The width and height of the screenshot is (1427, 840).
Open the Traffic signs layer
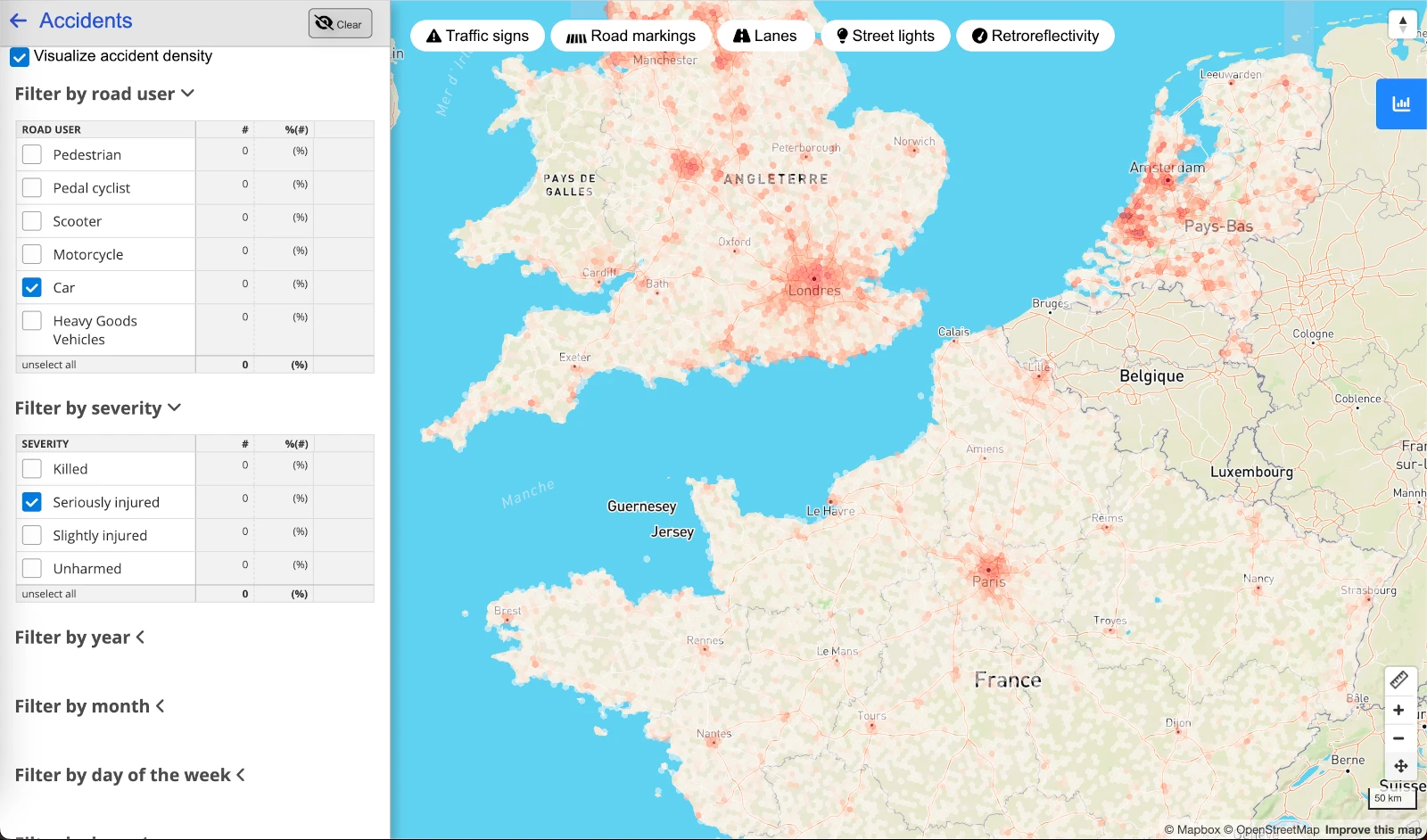coord(477,36)
